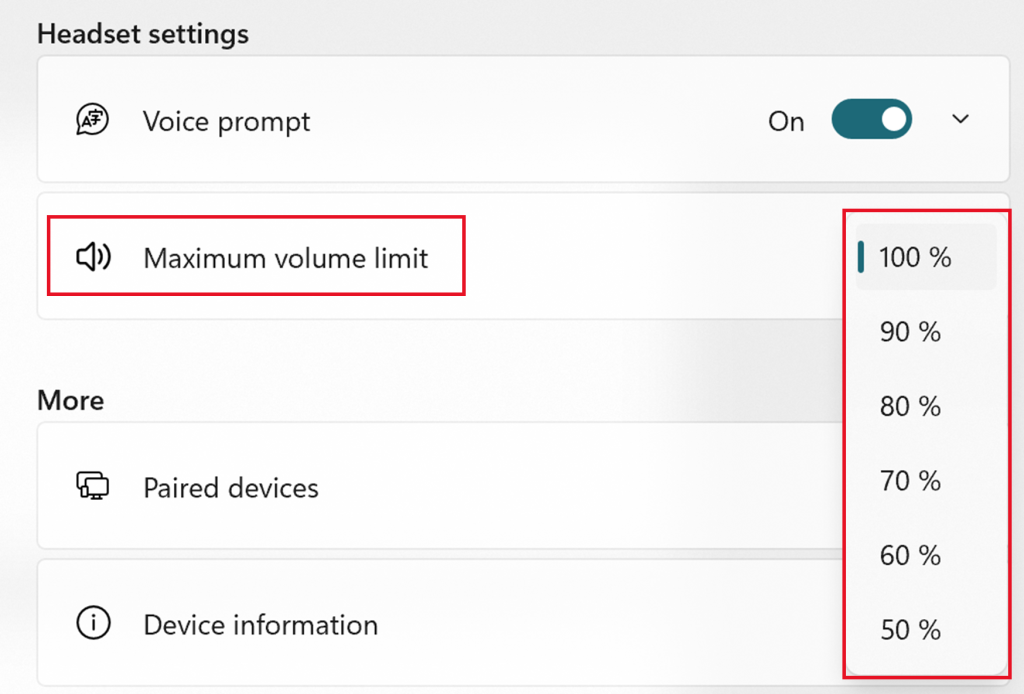Turn off the Voice prompt toggle
Screen dimensions: 1024x694
[x=871, y=121]
